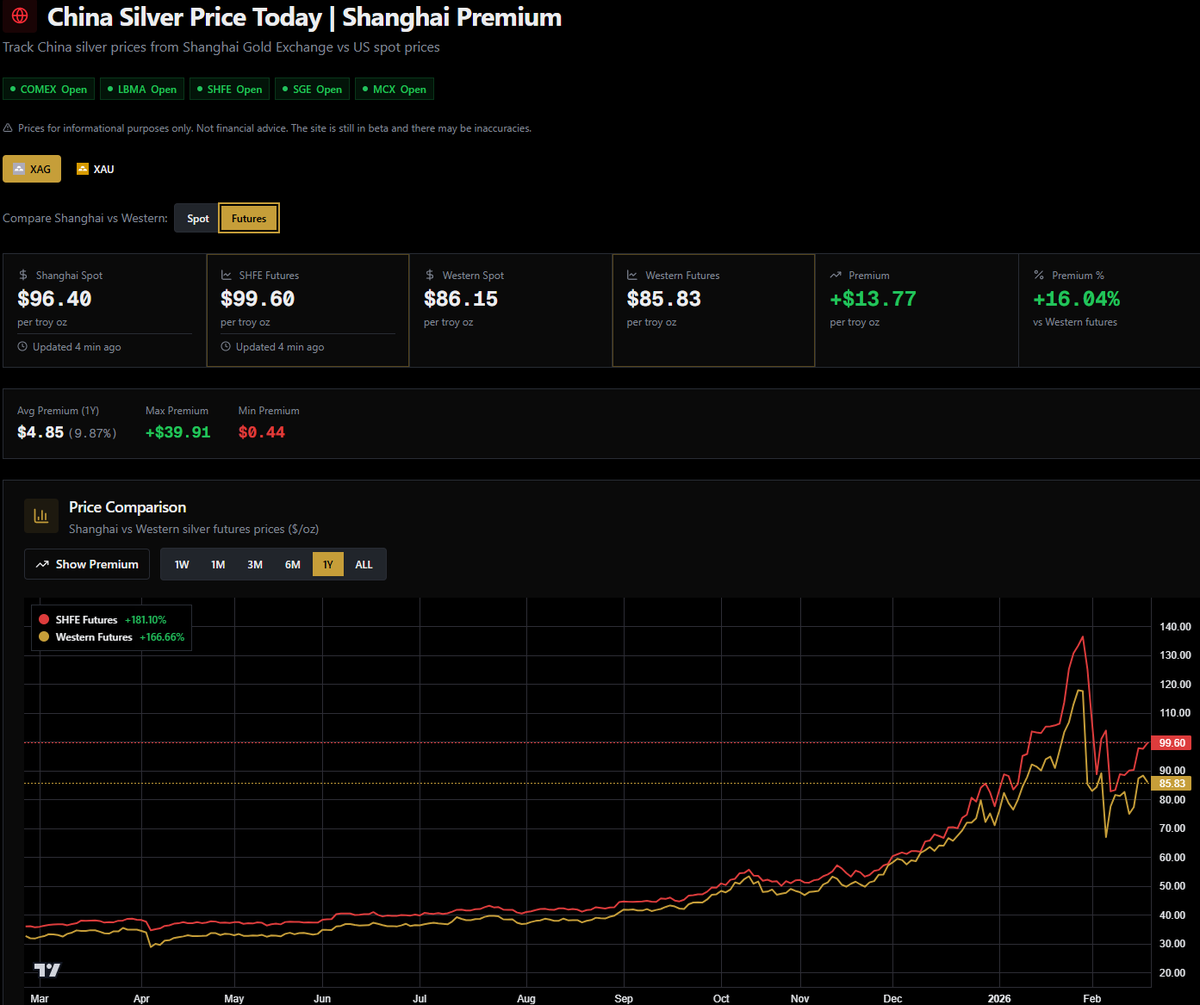The width and height of the screenshot is (1200, 1005).
Task: Click the dollar icon beside Shanghai Spot
Action: (x=24, y=275)
